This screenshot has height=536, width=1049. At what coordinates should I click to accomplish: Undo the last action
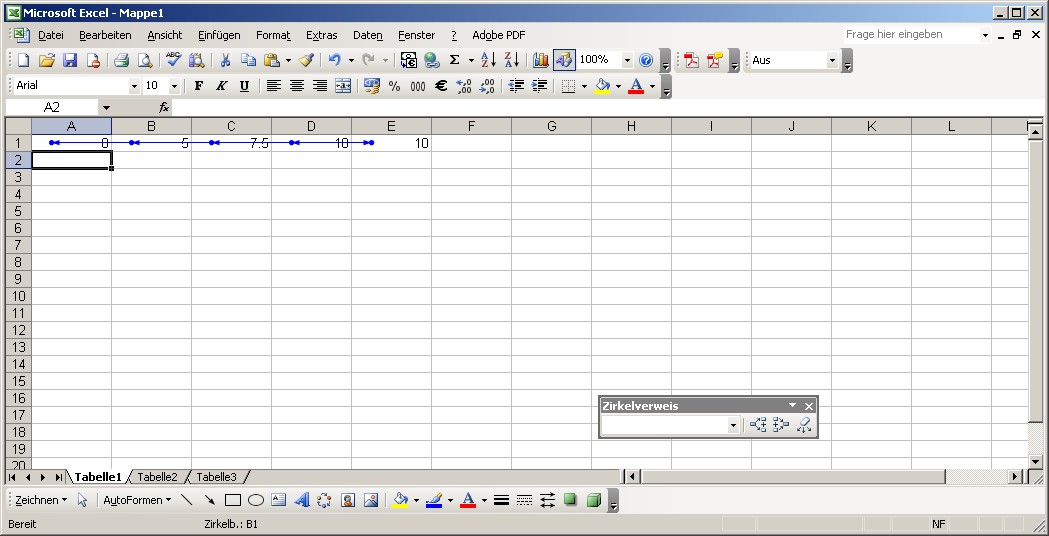tap(335, 60)
